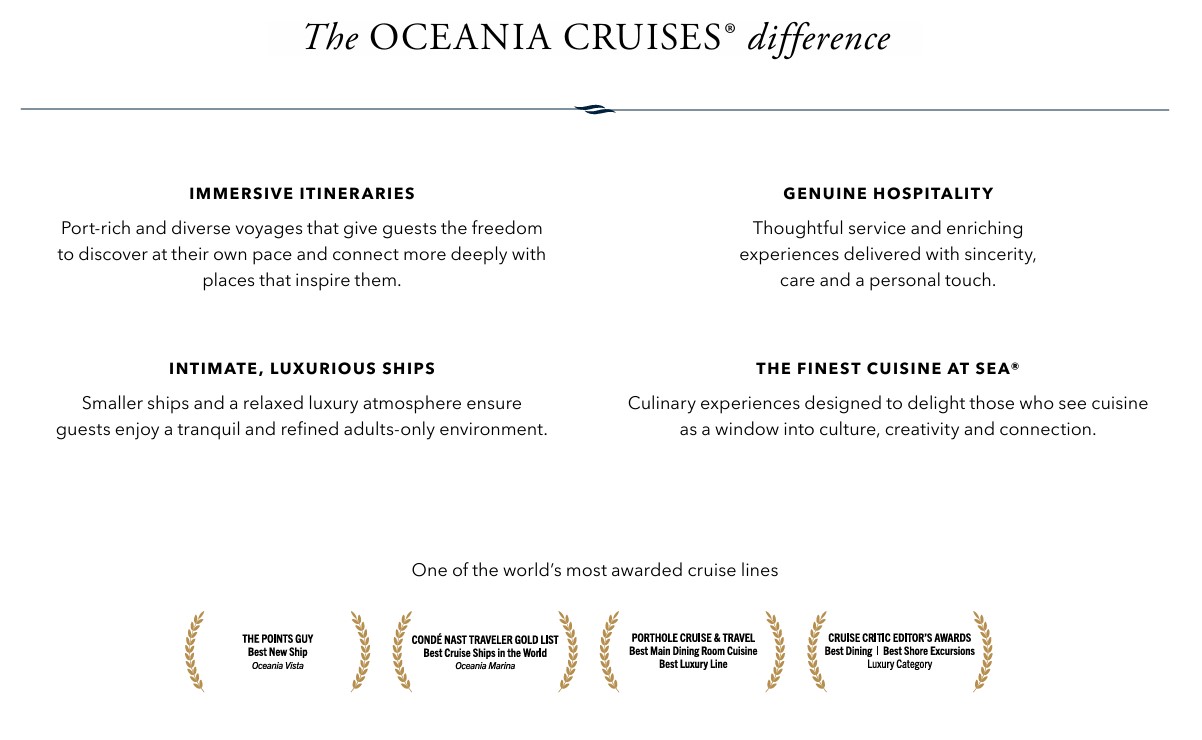Click the Port-rich and diverse voyages paragraph

[302, 254]
